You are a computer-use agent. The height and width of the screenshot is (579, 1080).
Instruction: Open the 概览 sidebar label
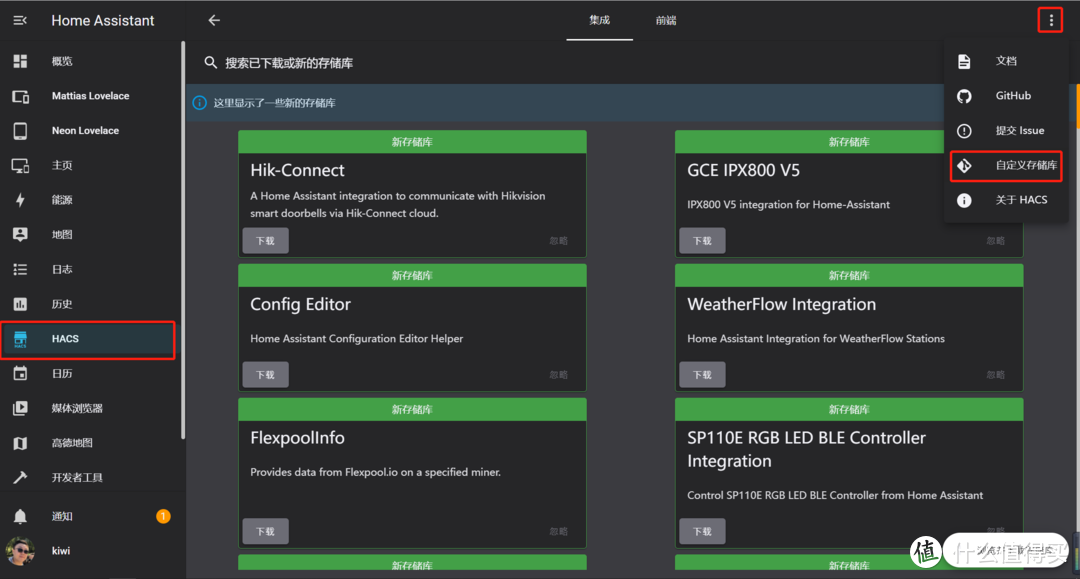click(62, 61)
